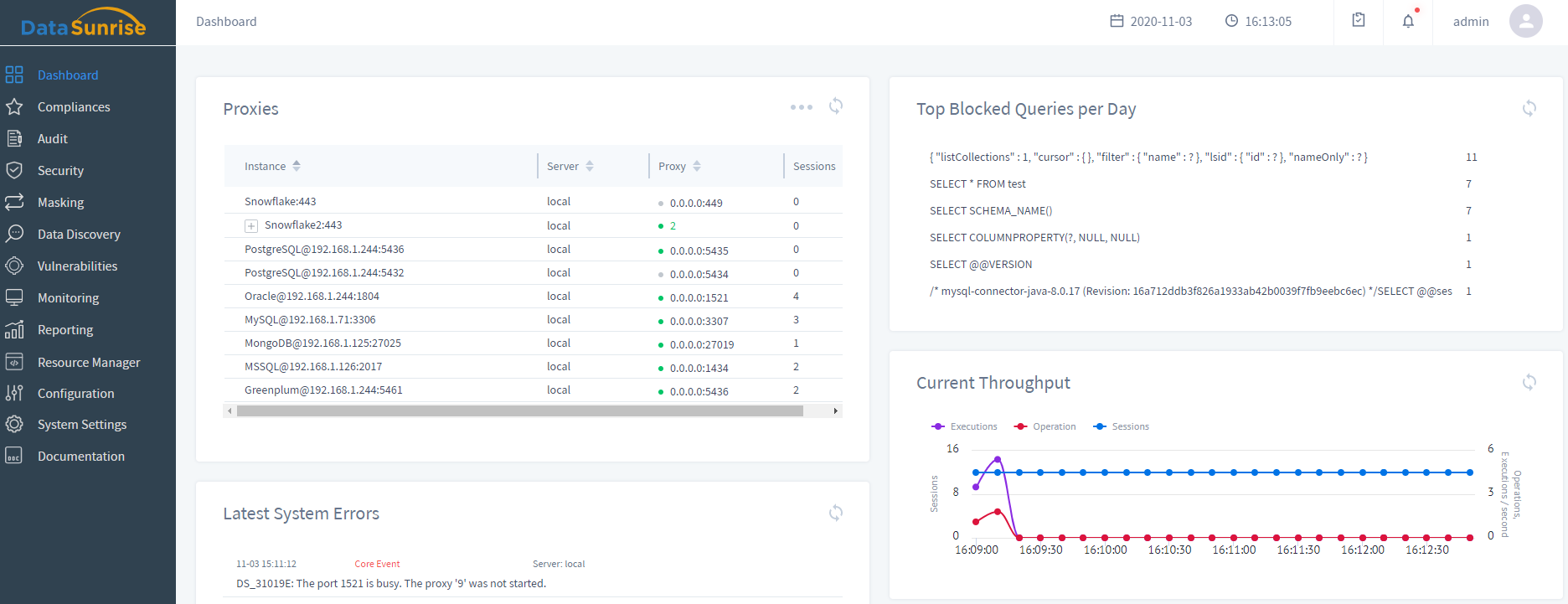
Task: Sort proxies table by Proxy column
Action: pos(697,166)
